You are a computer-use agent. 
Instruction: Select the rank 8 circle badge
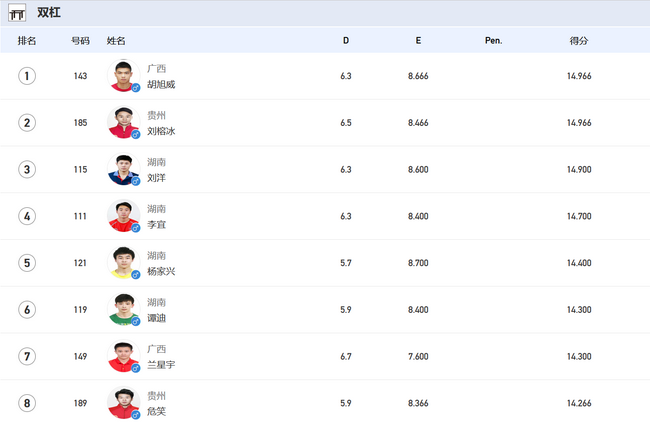[x=27, y=403]
